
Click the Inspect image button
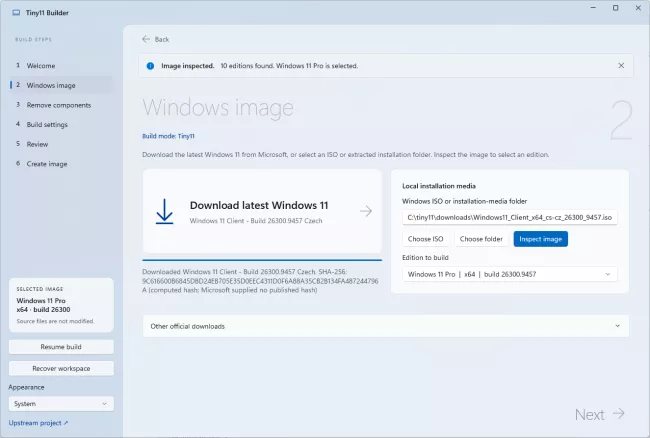[541, 239]
